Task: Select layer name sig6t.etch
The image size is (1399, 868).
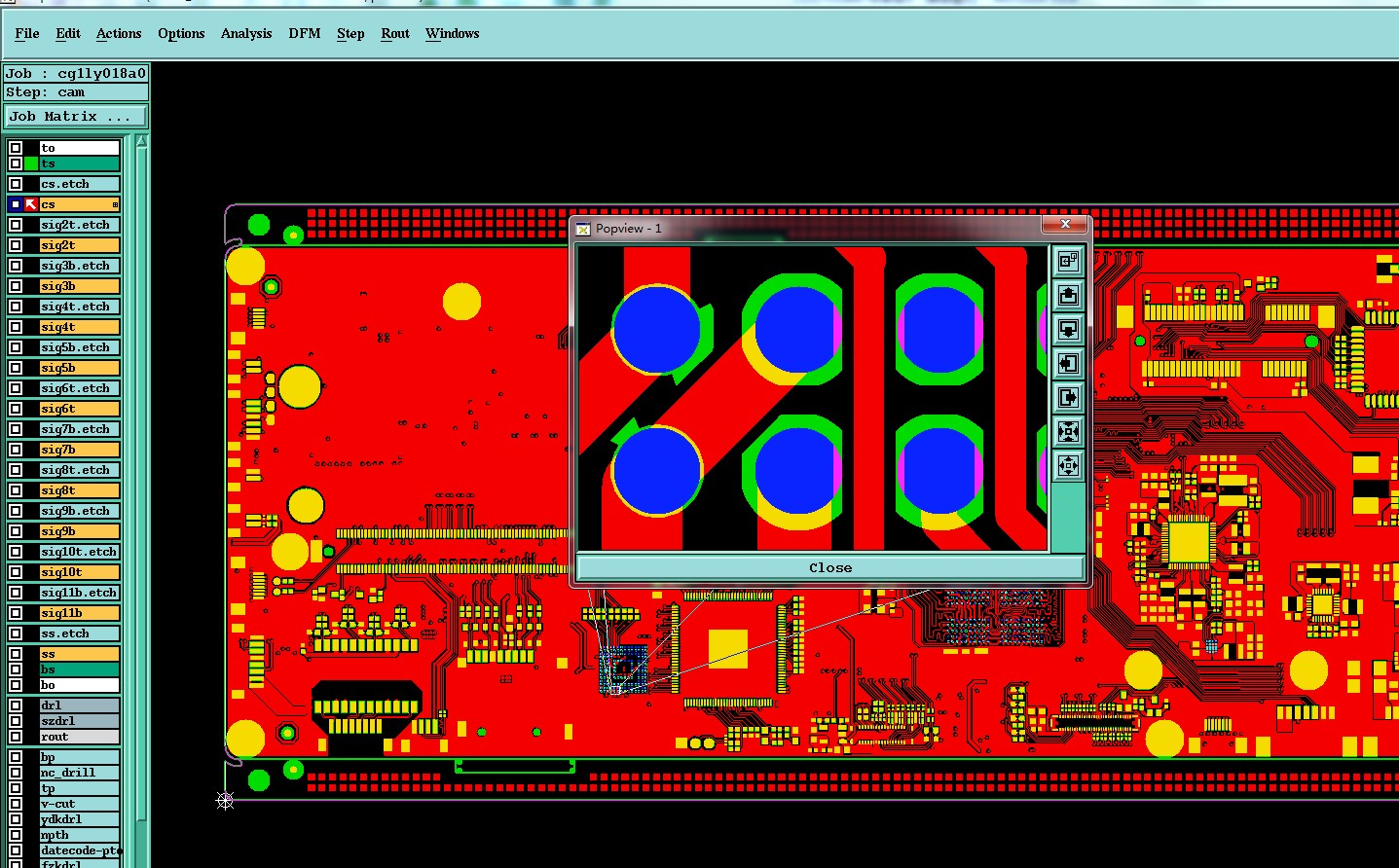Action: click(x=80, y=388)
